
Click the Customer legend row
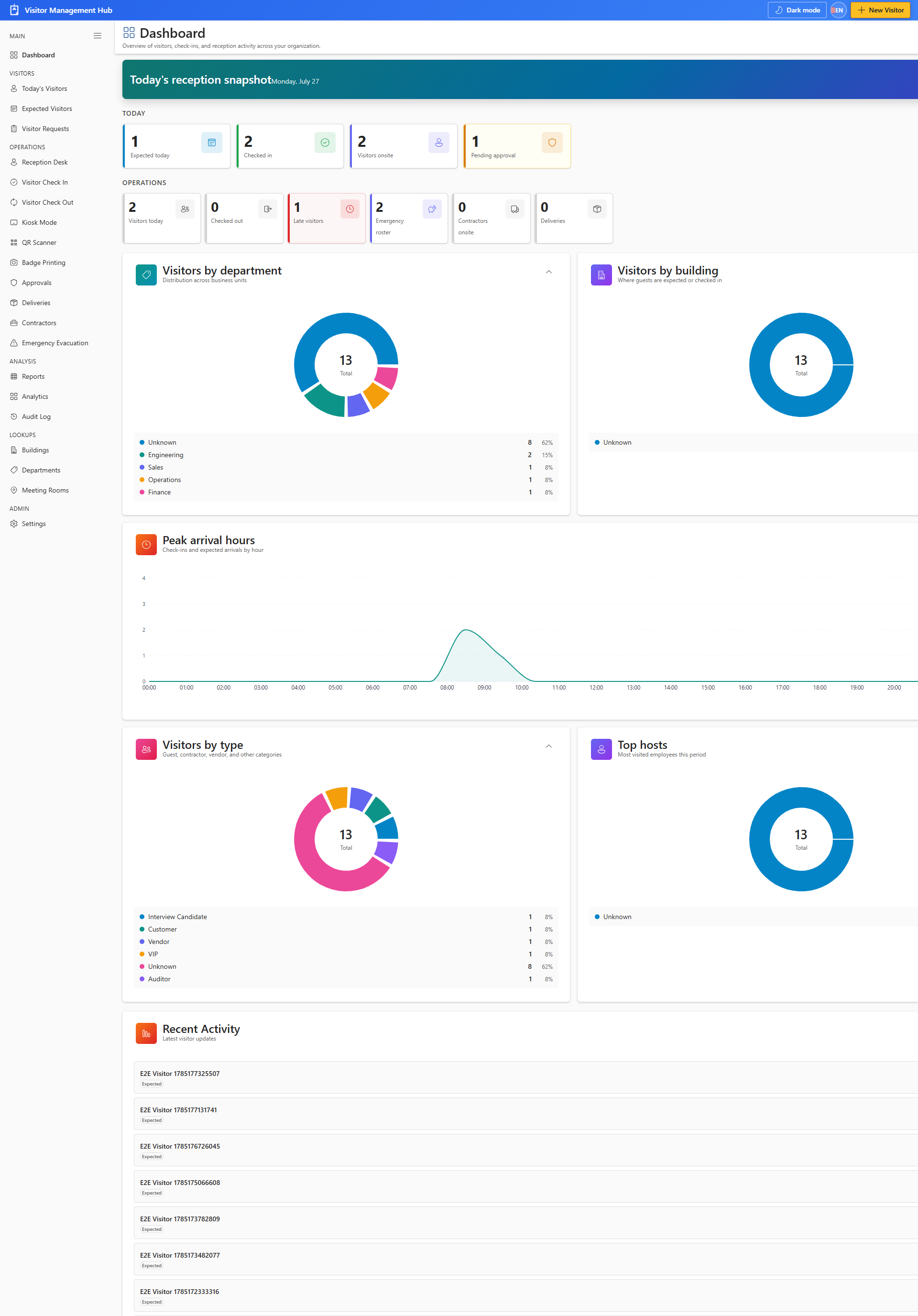coord(346,930)
